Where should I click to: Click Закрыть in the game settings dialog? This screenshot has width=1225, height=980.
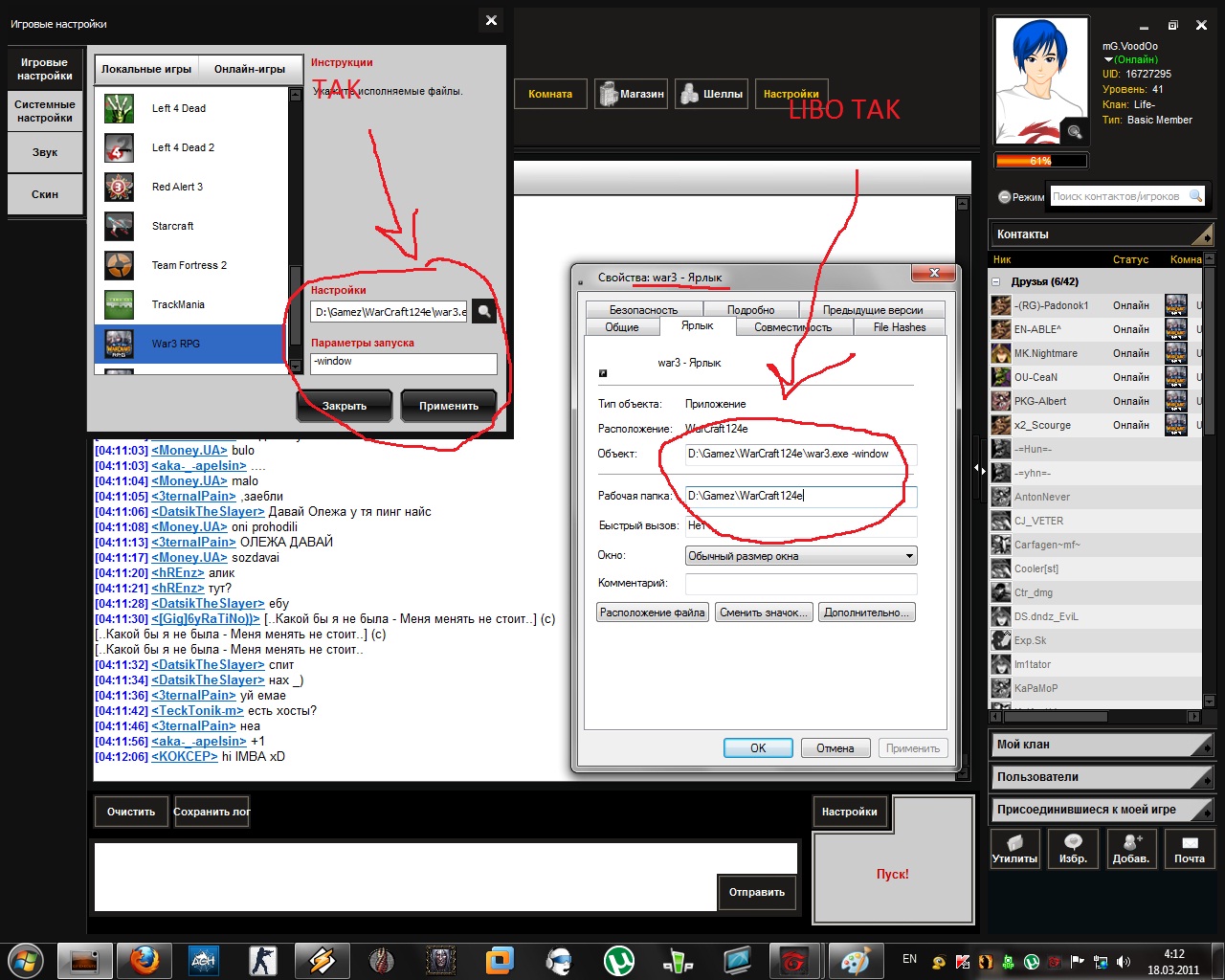click(x=345, y=406)
